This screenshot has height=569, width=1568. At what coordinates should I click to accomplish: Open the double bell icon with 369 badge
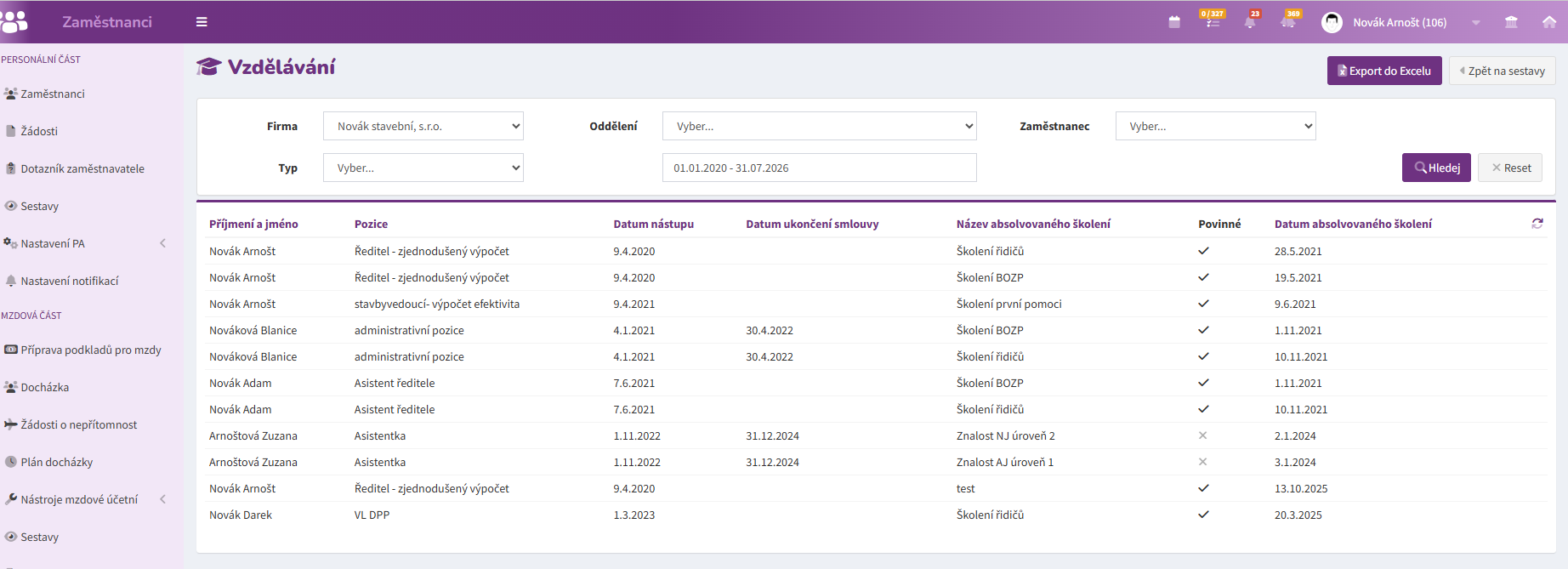tap(1289, 20)
